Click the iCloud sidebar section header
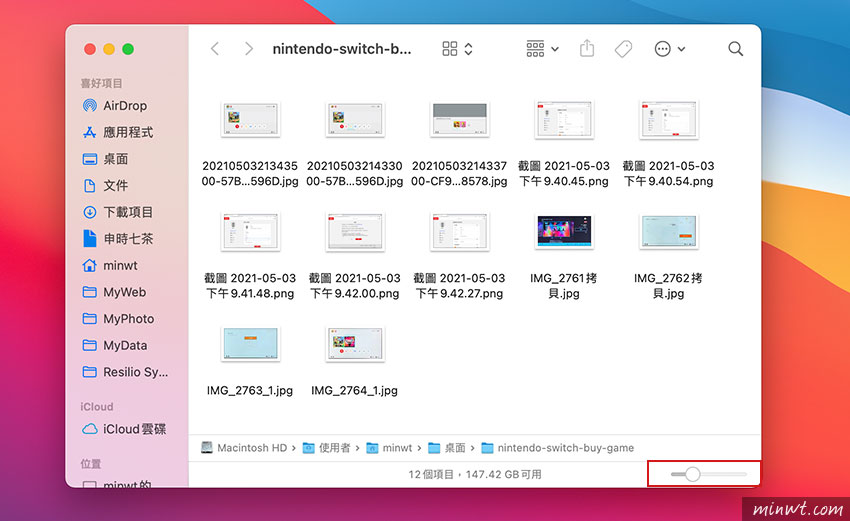 tap(97, 407)
